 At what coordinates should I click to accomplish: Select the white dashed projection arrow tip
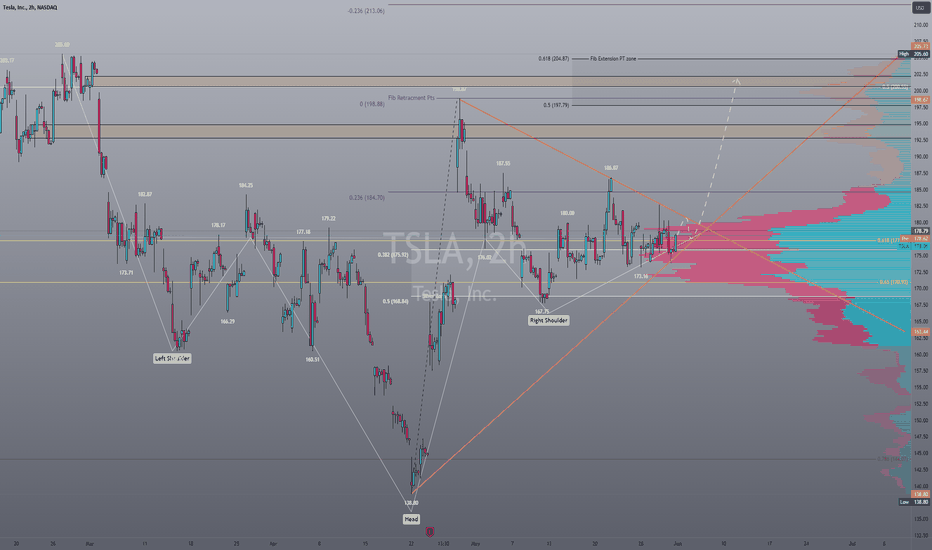coord(736,80)
